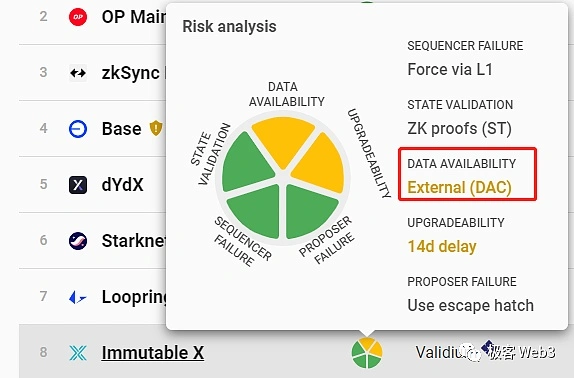This screenshot has height=378, width=574.
Task: Click the Immutable X logo icon
Action: [78, 353]
